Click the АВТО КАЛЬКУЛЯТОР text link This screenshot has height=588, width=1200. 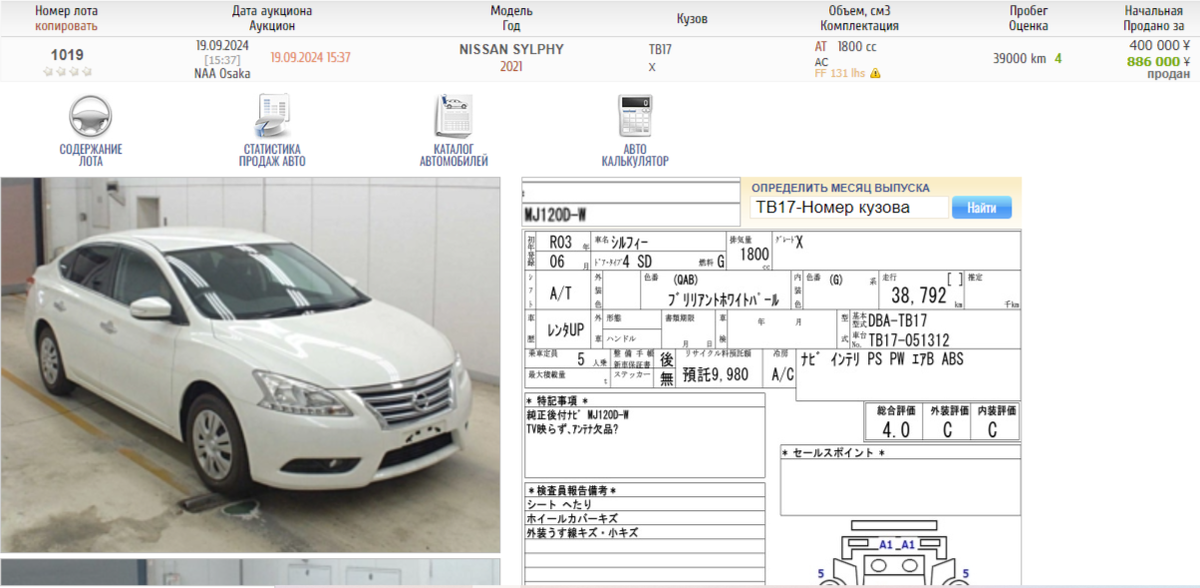[635, 155]
